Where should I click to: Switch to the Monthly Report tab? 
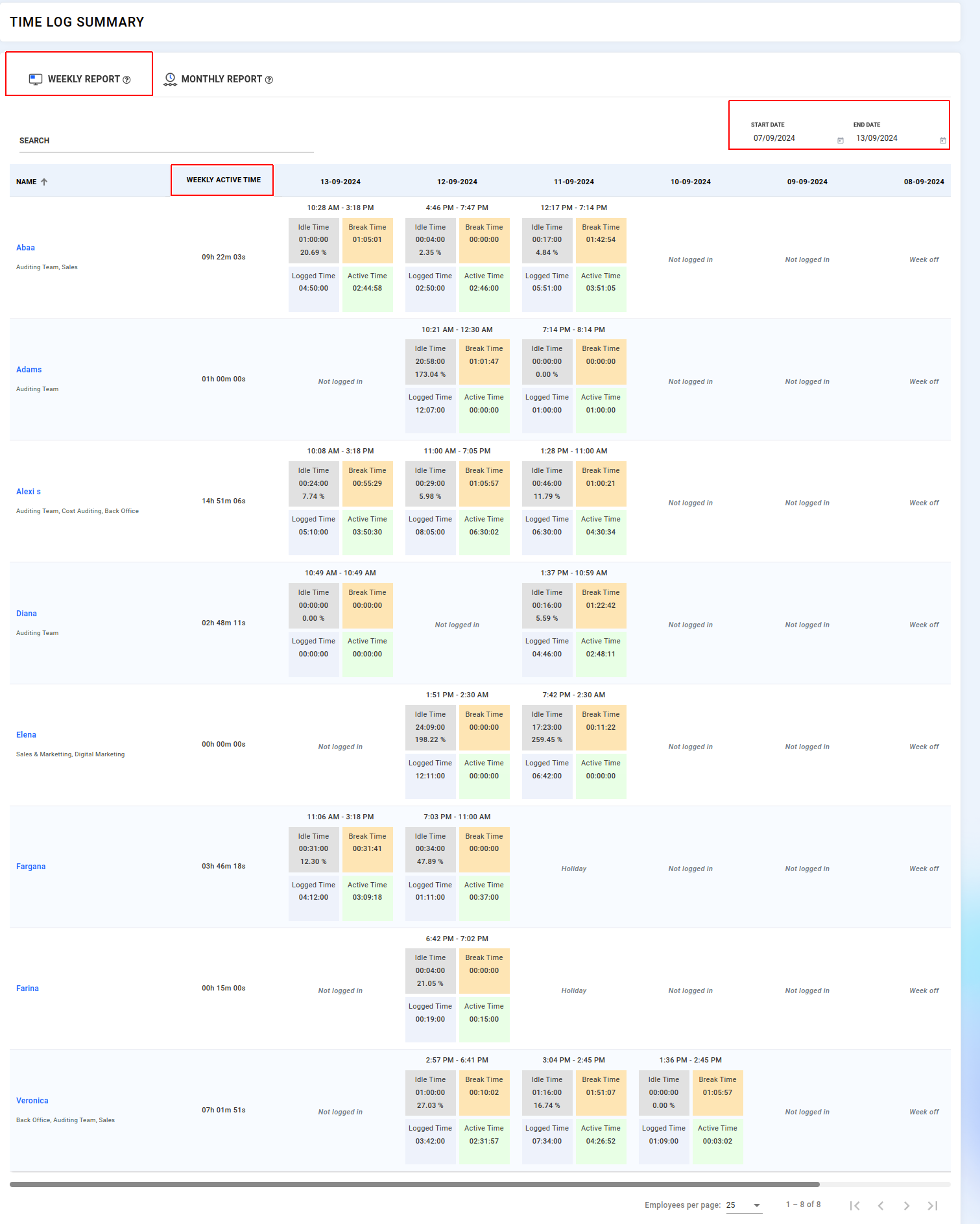218,79
